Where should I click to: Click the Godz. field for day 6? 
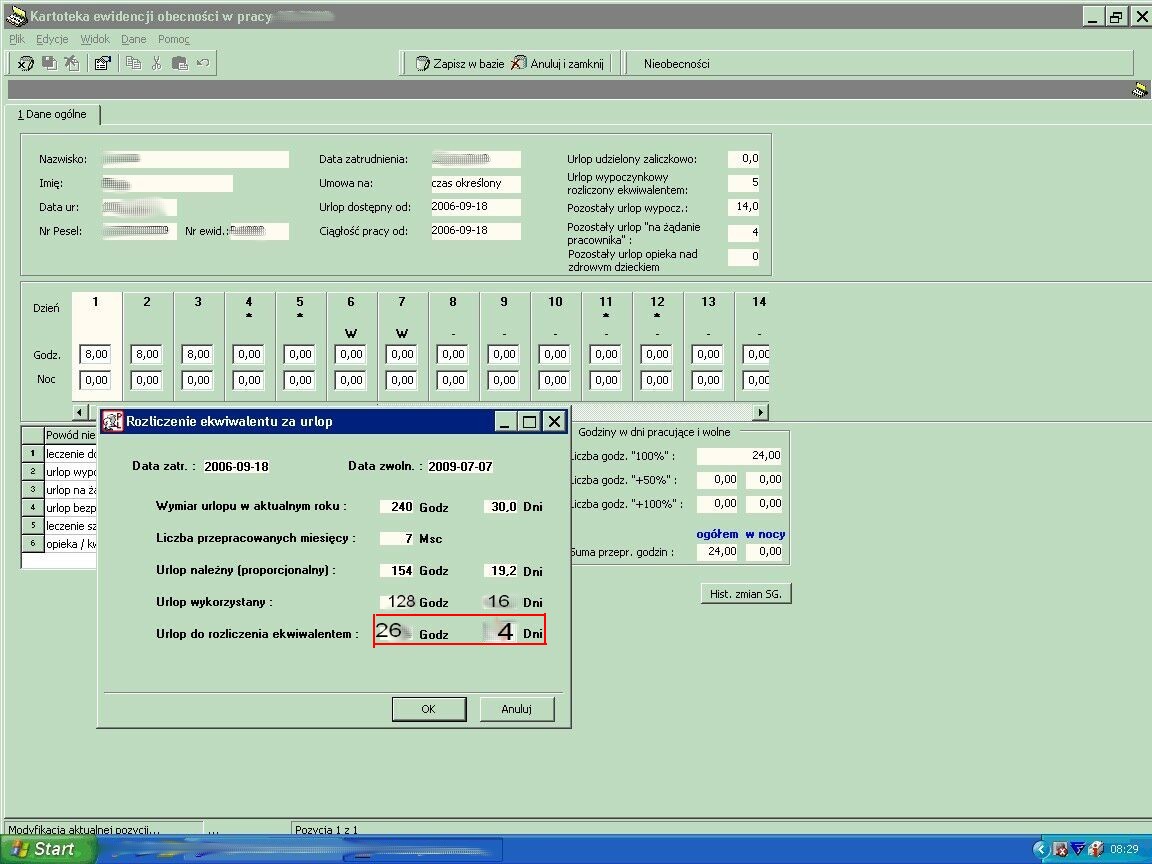point(351,354)
